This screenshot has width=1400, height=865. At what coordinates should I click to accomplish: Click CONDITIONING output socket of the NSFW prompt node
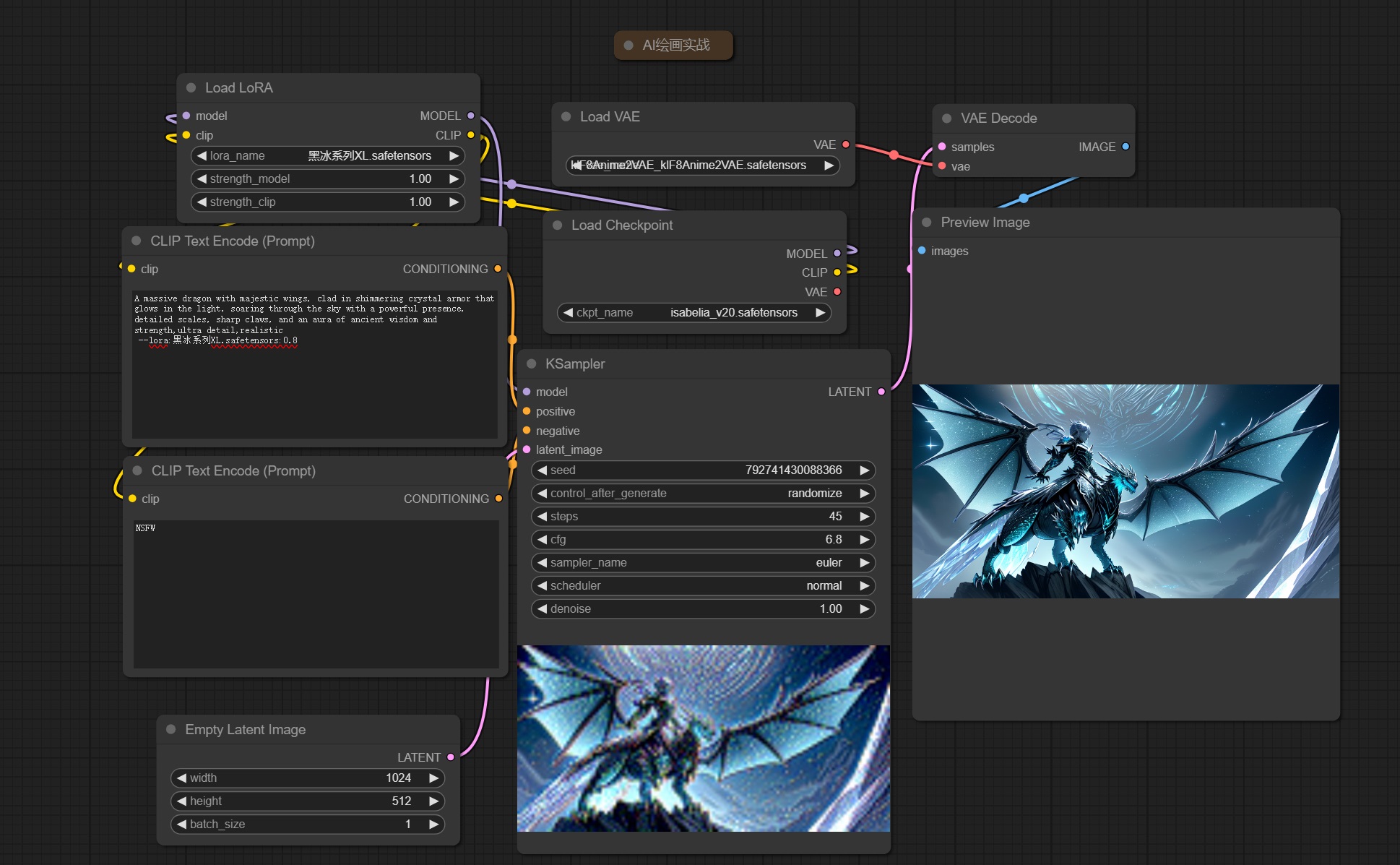point(498,499)
